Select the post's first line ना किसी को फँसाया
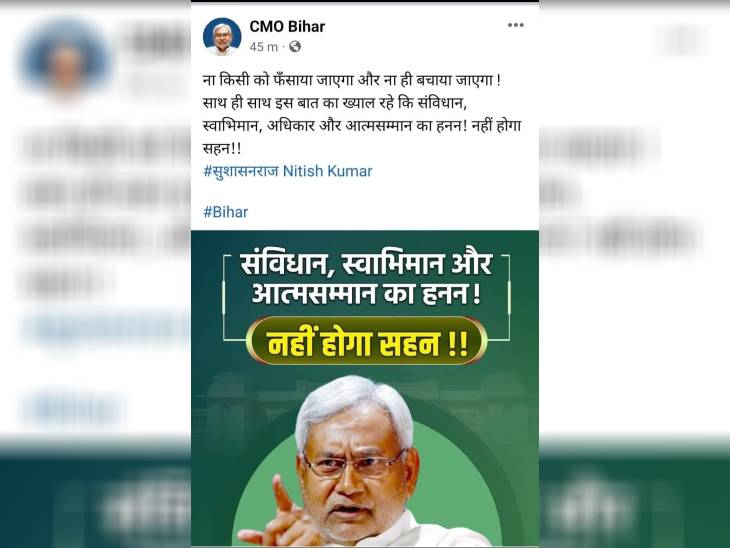 (x=352, y=81)
